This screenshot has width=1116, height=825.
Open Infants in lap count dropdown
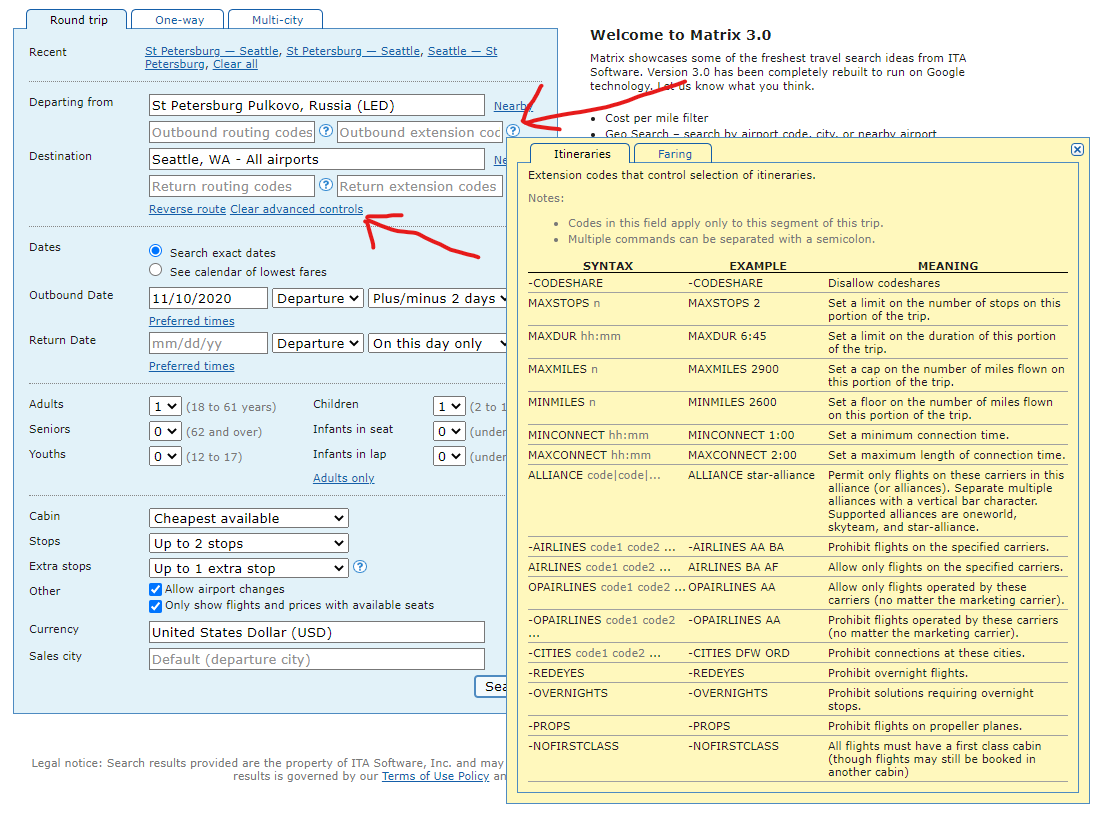coord(449,456)
